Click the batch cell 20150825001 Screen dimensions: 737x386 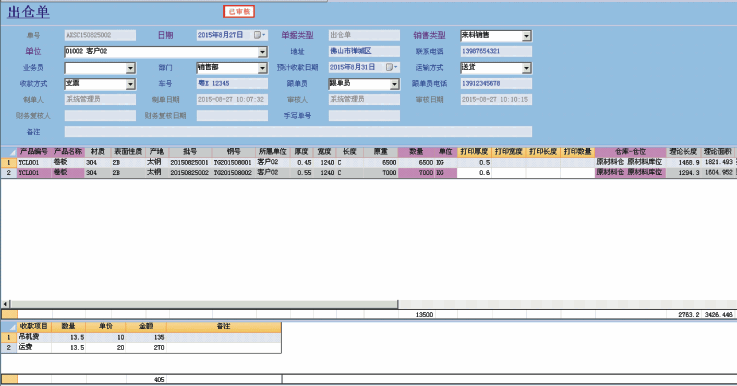(190, 163)
